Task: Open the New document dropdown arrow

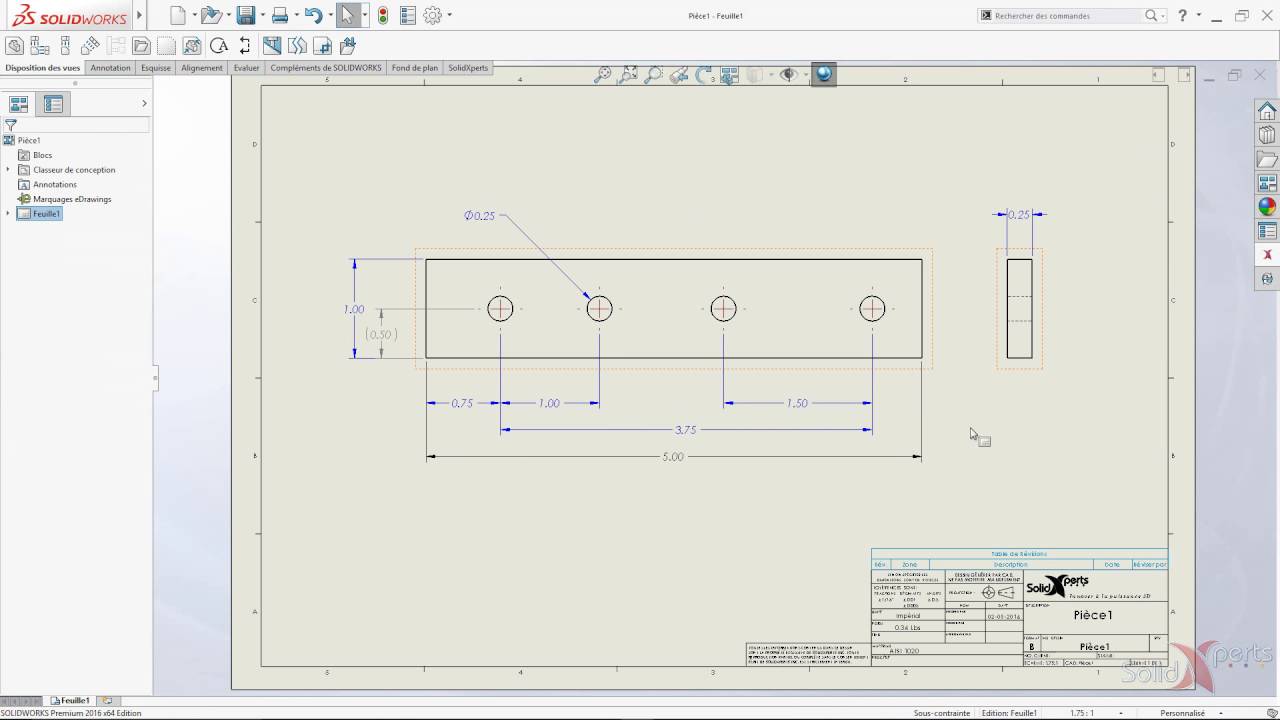Action: click(193, 15)
